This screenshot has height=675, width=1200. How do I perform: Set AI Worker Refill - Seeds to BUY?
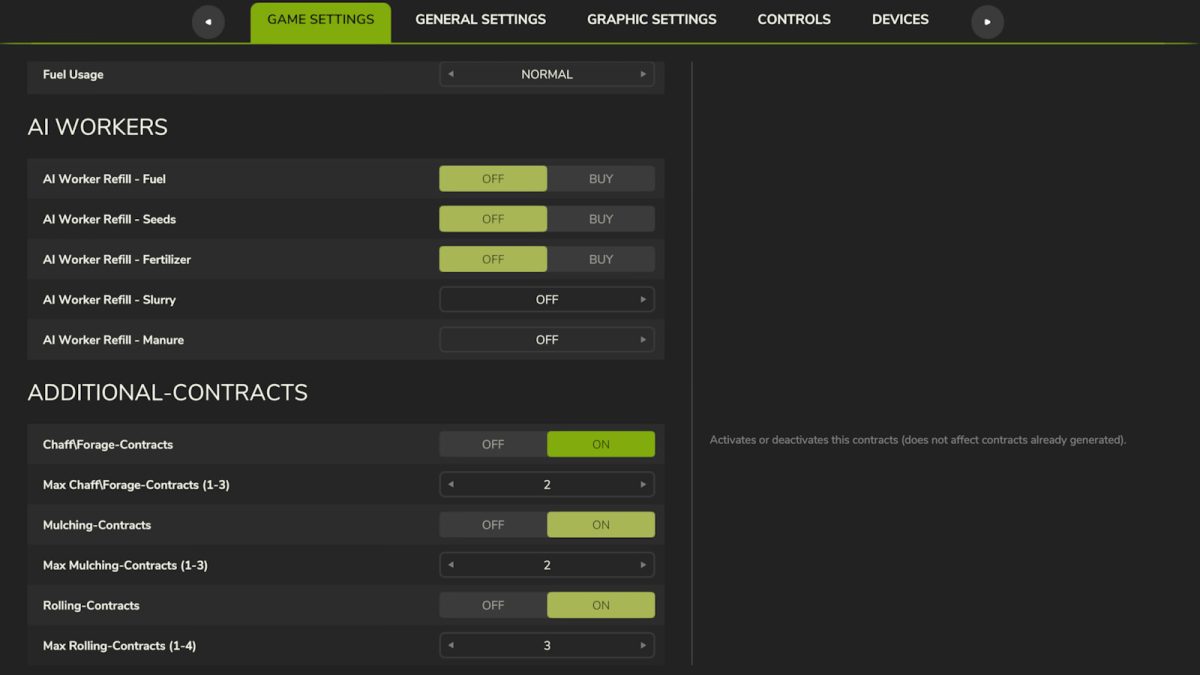pos(601,218)
